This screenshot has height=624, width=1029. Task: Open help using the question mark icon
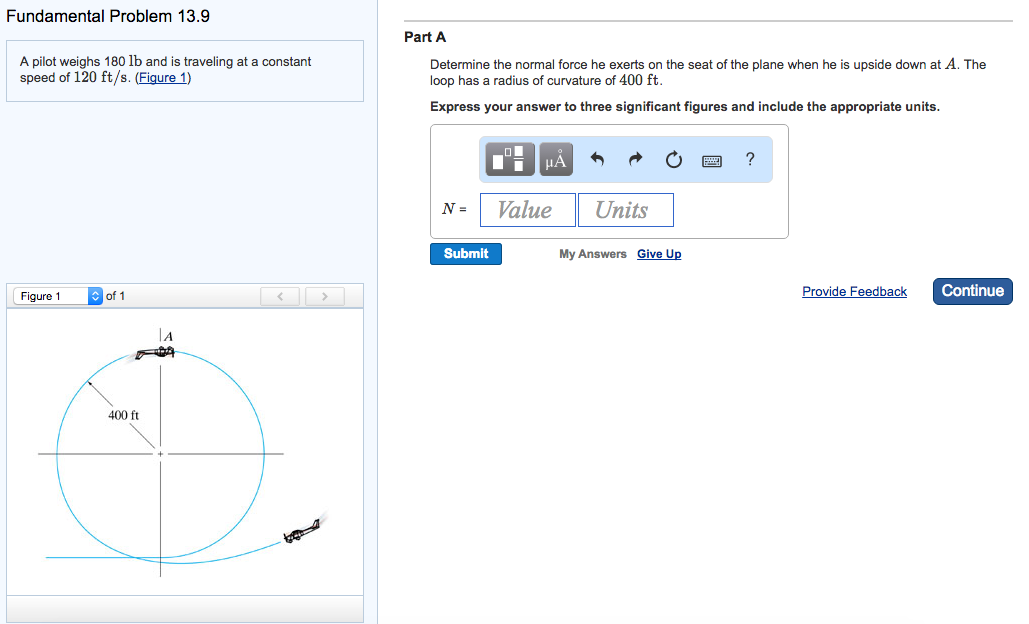(x=749, y=159)
